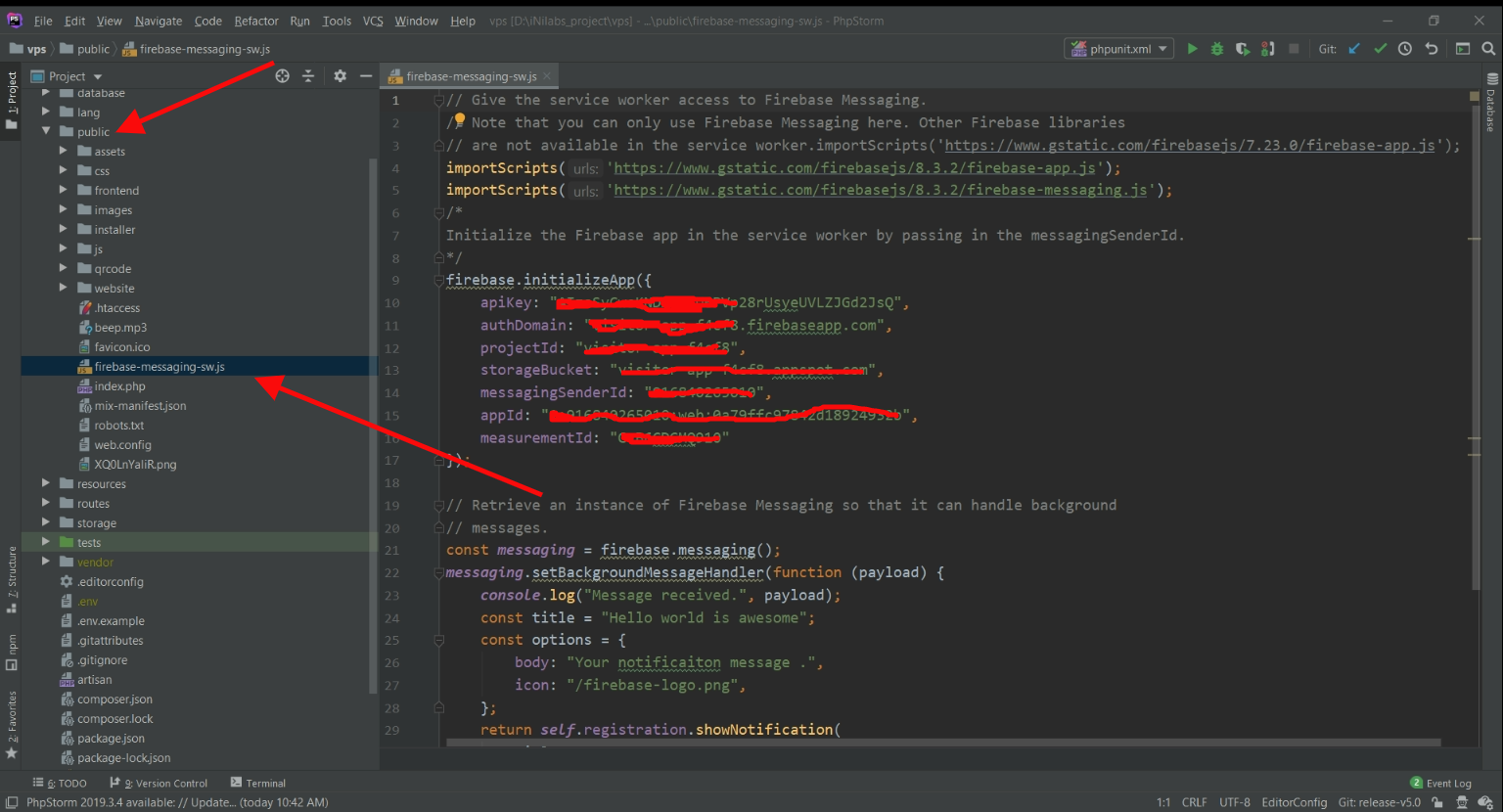
Task: Fold the firebase.initializeApp block at line 9
Action: point(438,281)
